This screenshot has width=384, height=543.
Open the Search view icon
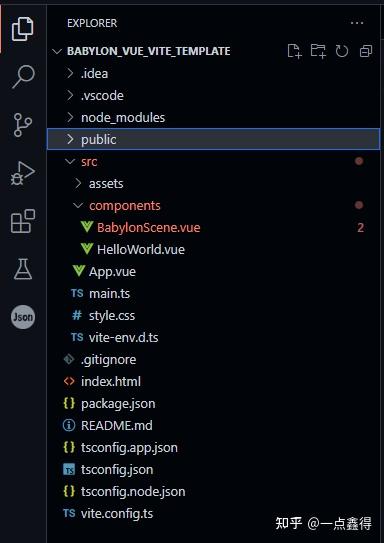pos(23,77)
